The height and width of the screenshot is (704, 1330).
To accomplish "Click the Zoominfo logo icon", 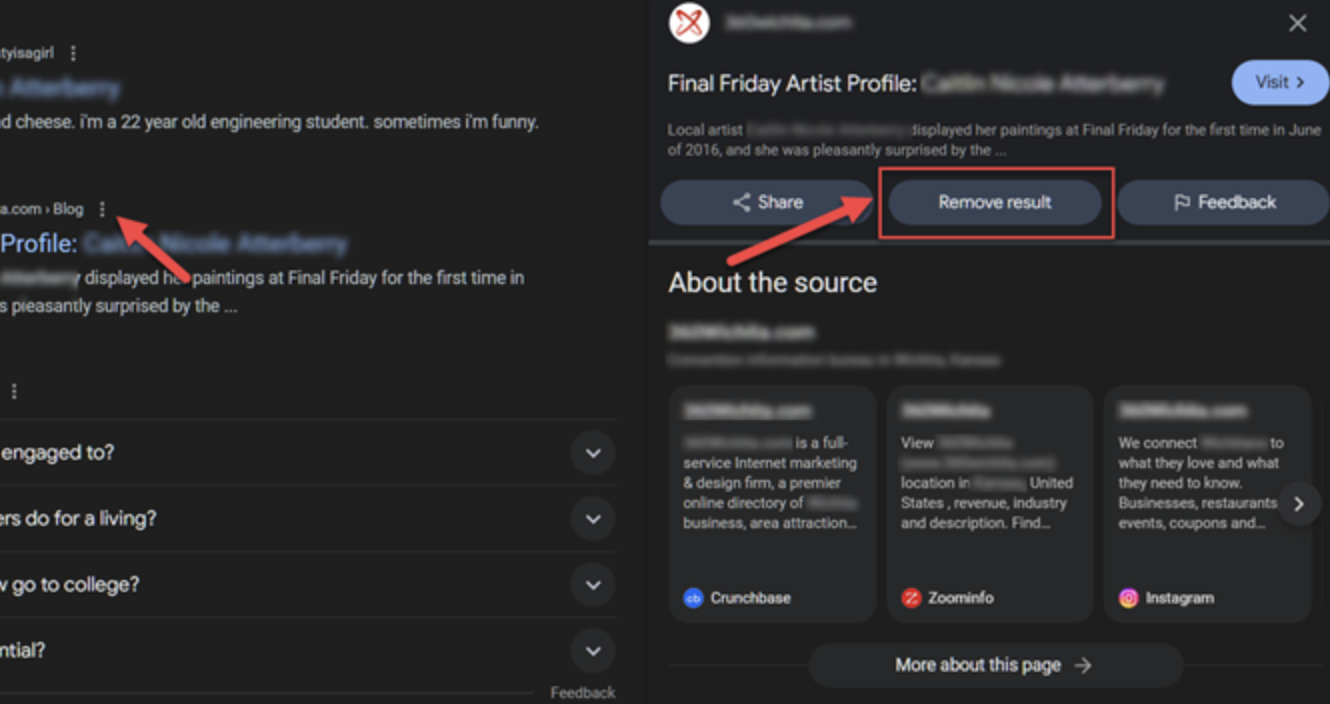I will (x=911, y=598).
